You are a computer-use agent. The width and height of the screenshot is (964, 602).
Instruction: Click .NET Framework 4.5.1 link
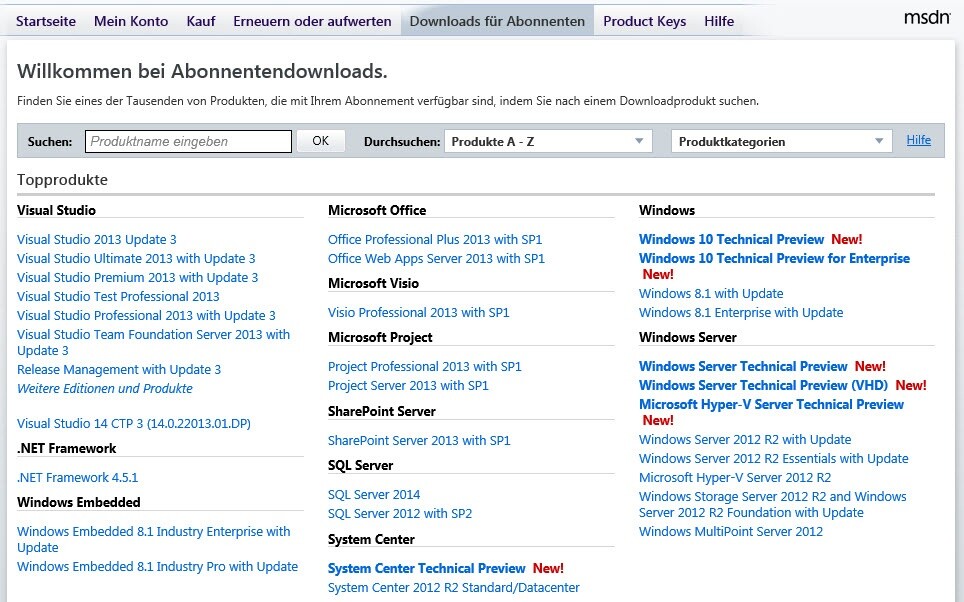(x=77, y=478)
